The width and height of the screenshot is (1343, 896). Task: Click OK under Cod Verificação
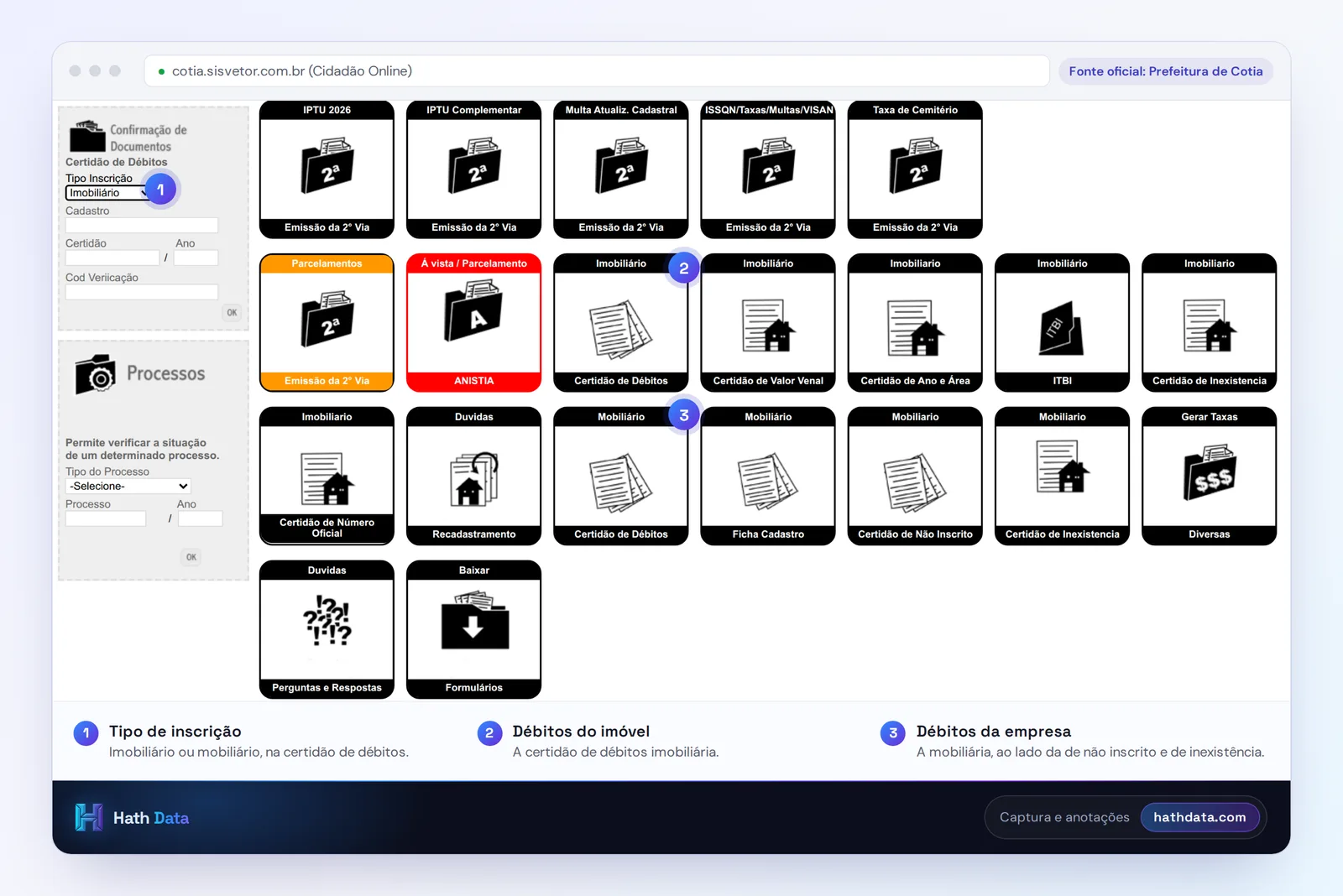[232, 313]
